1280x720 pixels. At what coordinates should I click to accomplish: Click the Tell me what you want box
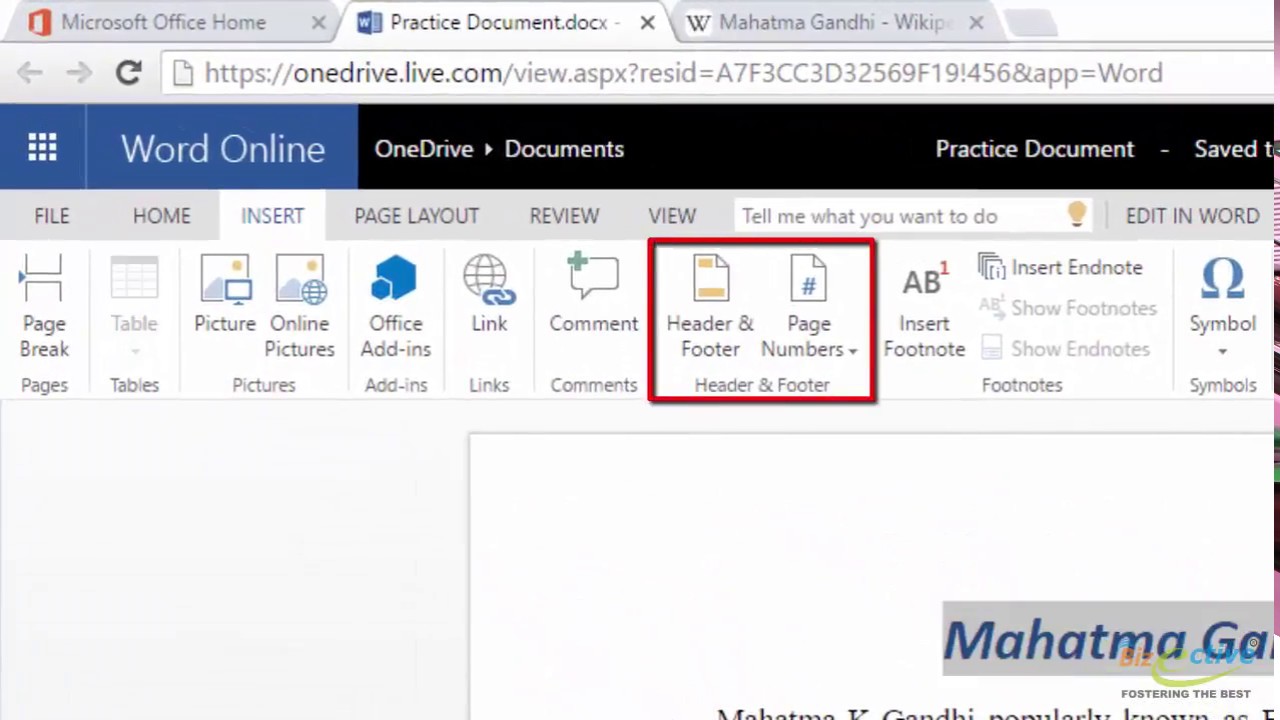914,216
